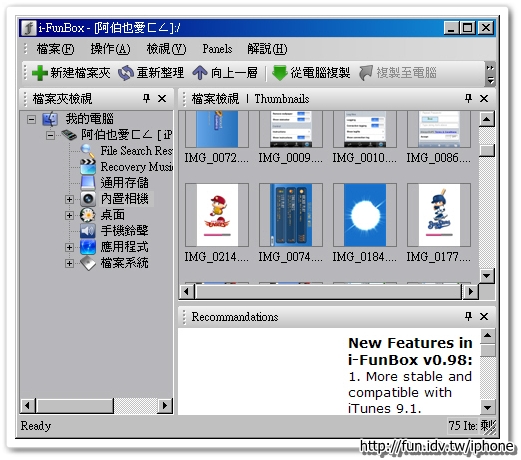
Task: Click the File Search magnifier icon
Action: click(x=88, y=151)
